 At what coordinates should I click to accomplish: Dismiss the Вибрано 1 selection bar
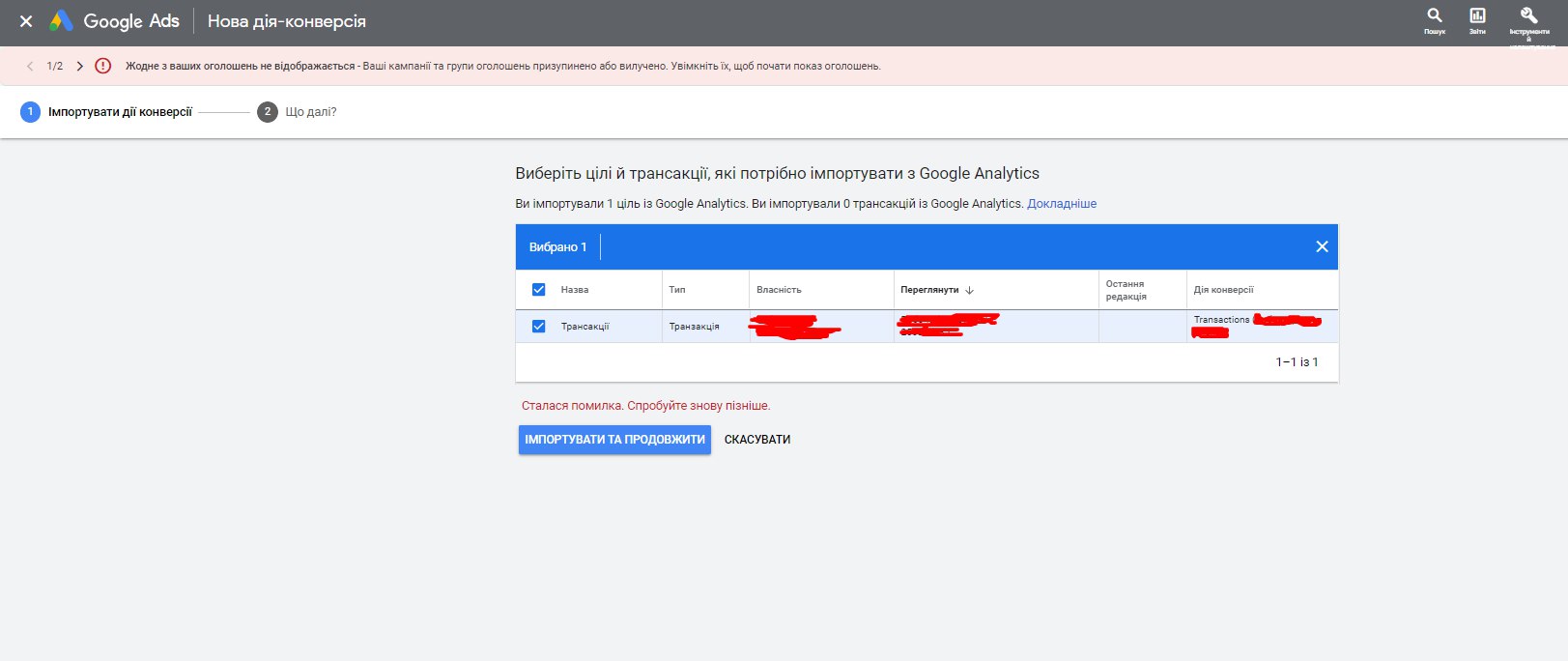pos(1322,246)
